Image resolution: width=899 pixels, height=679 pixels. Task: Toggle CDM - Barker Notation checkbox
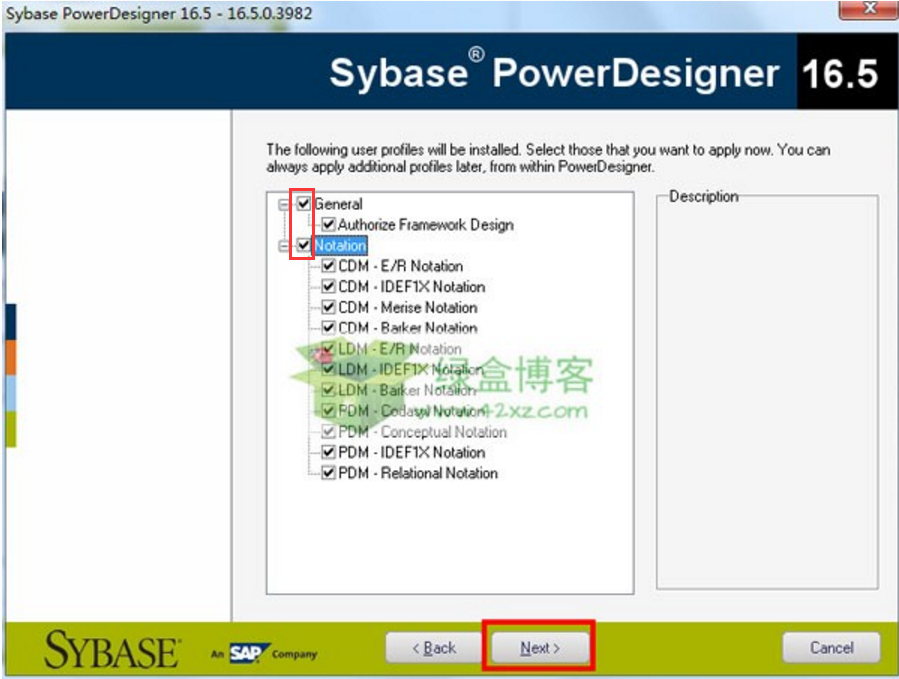328,327
